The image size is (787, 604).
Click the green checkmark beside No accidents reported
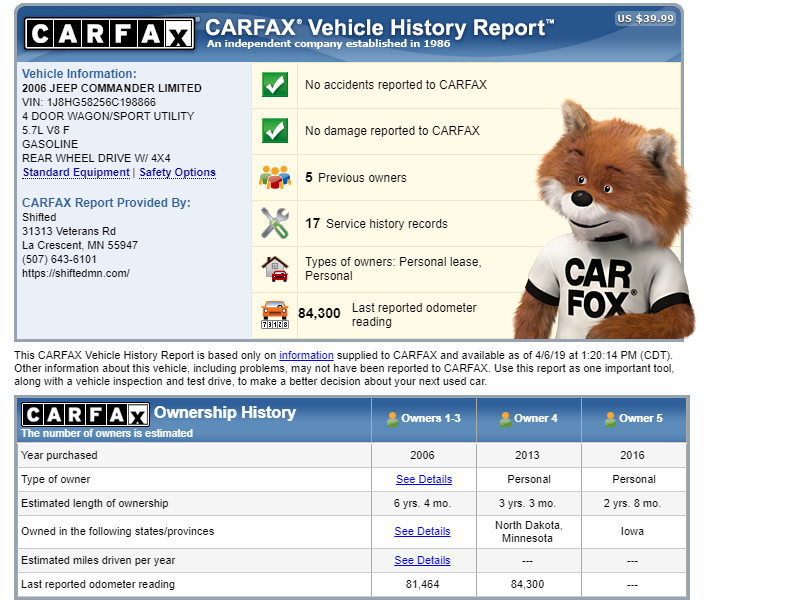point(275,85)
